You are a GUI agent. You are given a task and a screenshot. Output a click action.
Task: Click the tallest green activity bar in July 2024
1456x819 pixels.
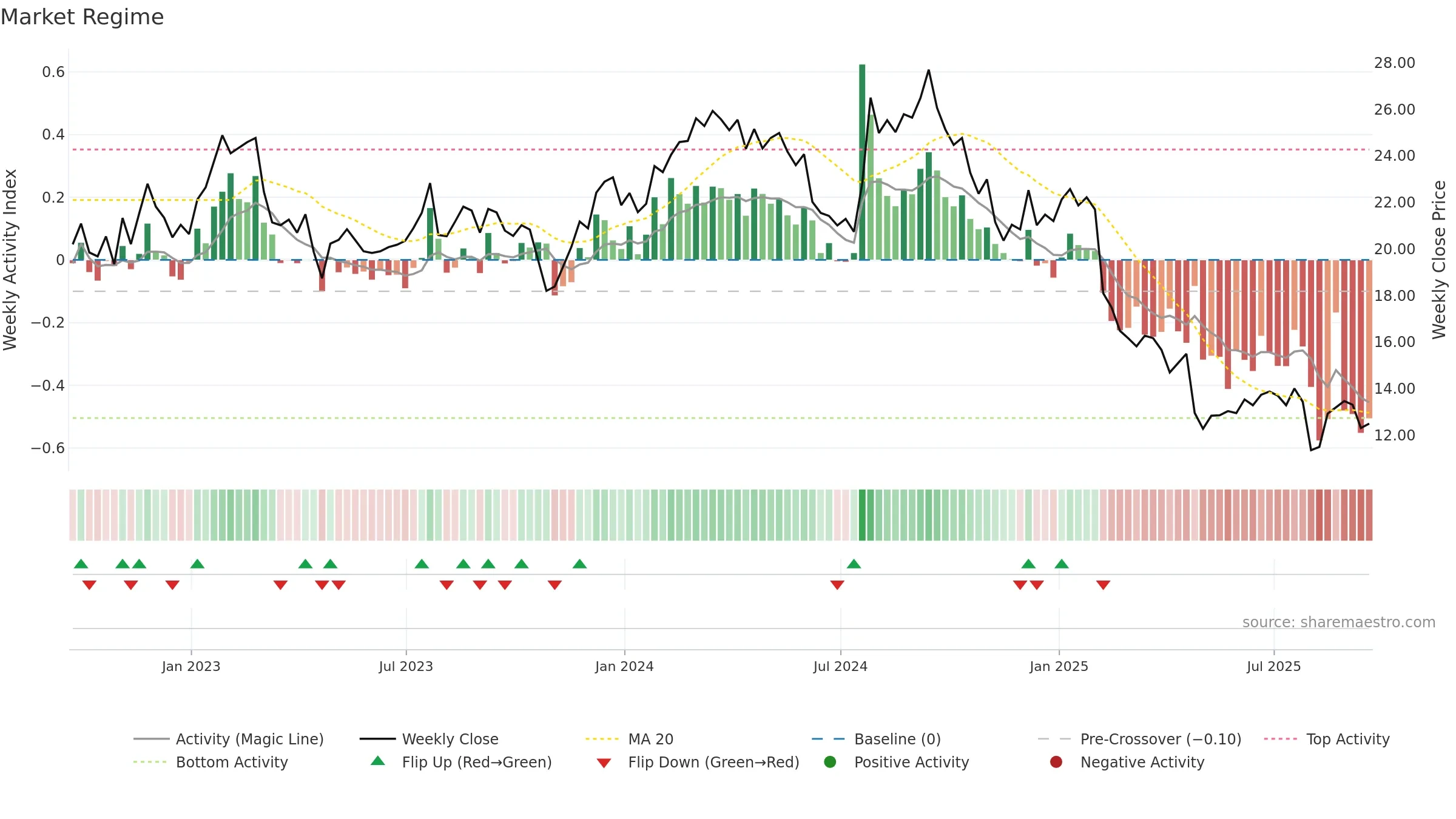[x=862, y=162]
